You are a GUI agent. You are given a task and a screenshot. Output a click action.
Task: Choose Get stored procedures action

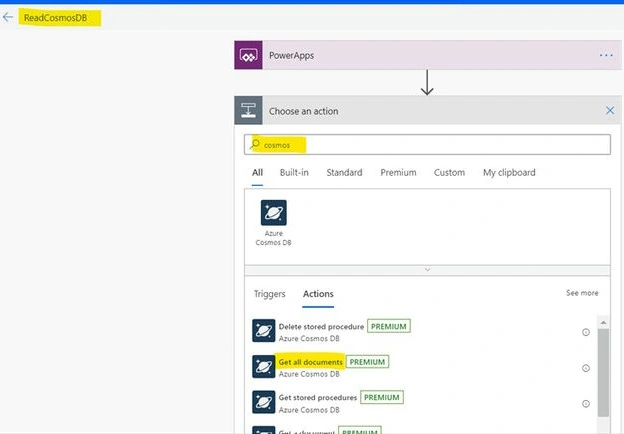coord(318,398)
